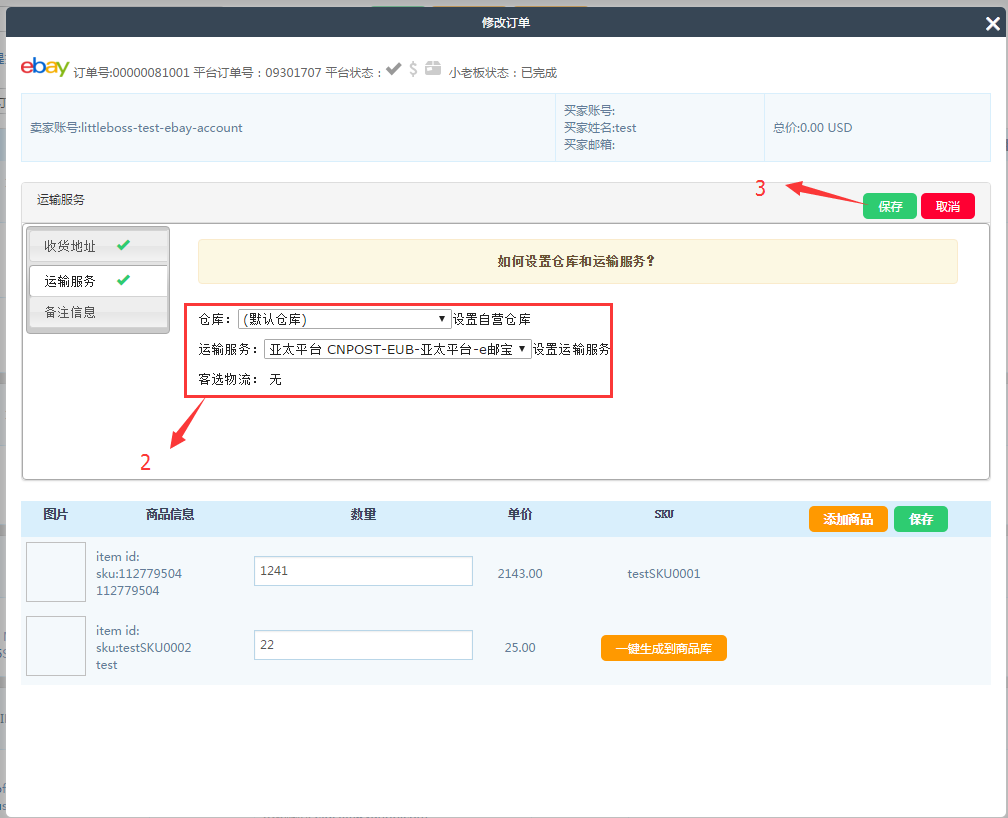
Task: Click green checkmark beside 收货地址
Action: coord(123,245)
